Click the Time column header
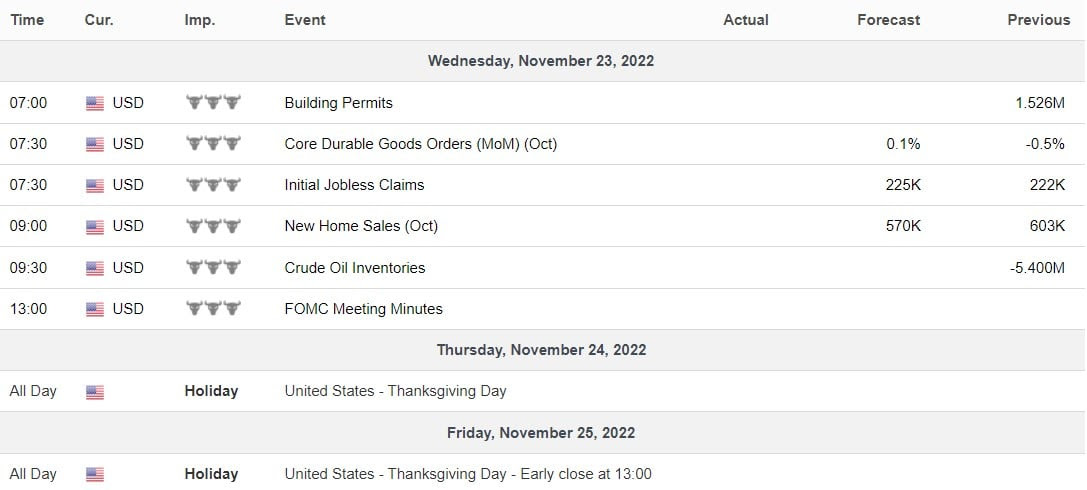 tap(27, 20)
